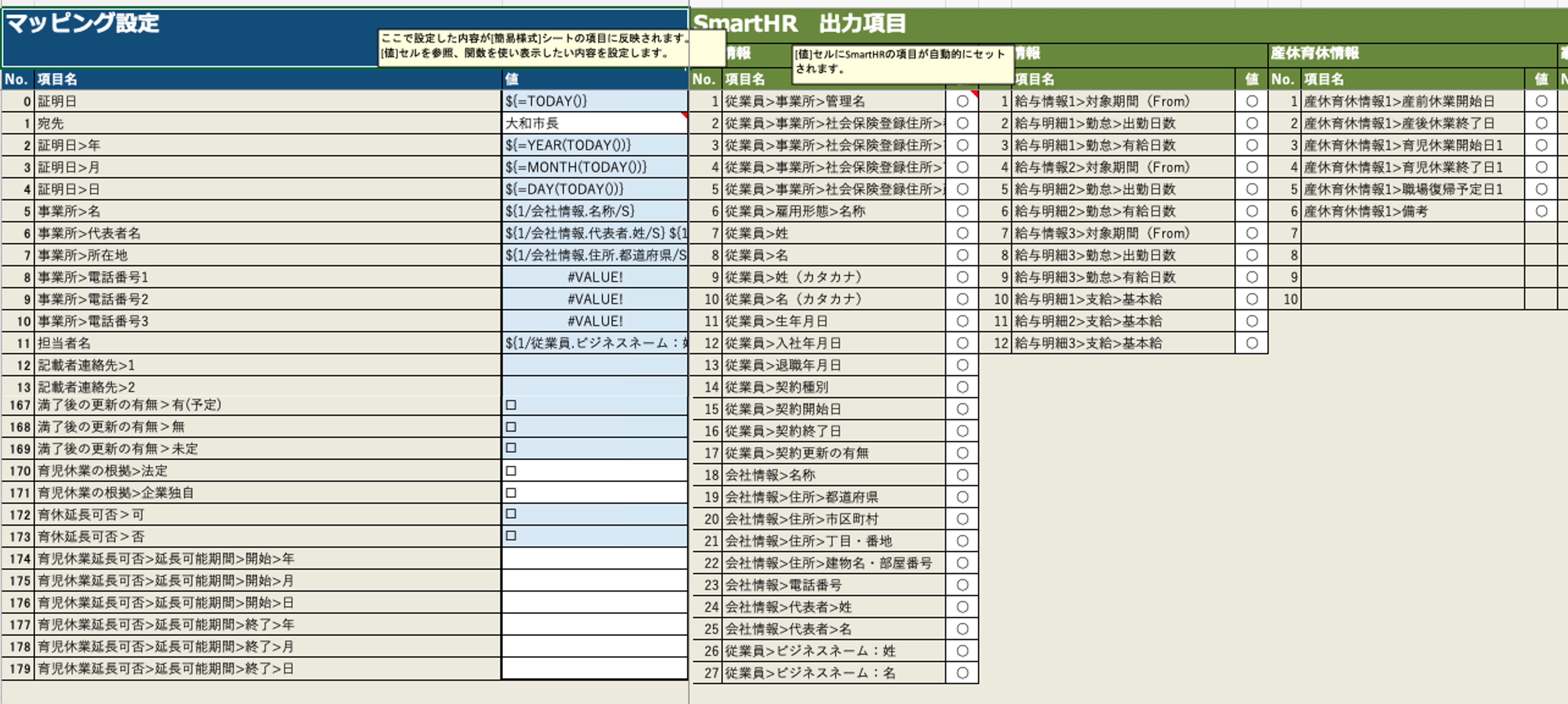Select the #VALUE! cell for 事業所>電話番号1
This screenshot has height=704, width=1568.
(594, 277)
